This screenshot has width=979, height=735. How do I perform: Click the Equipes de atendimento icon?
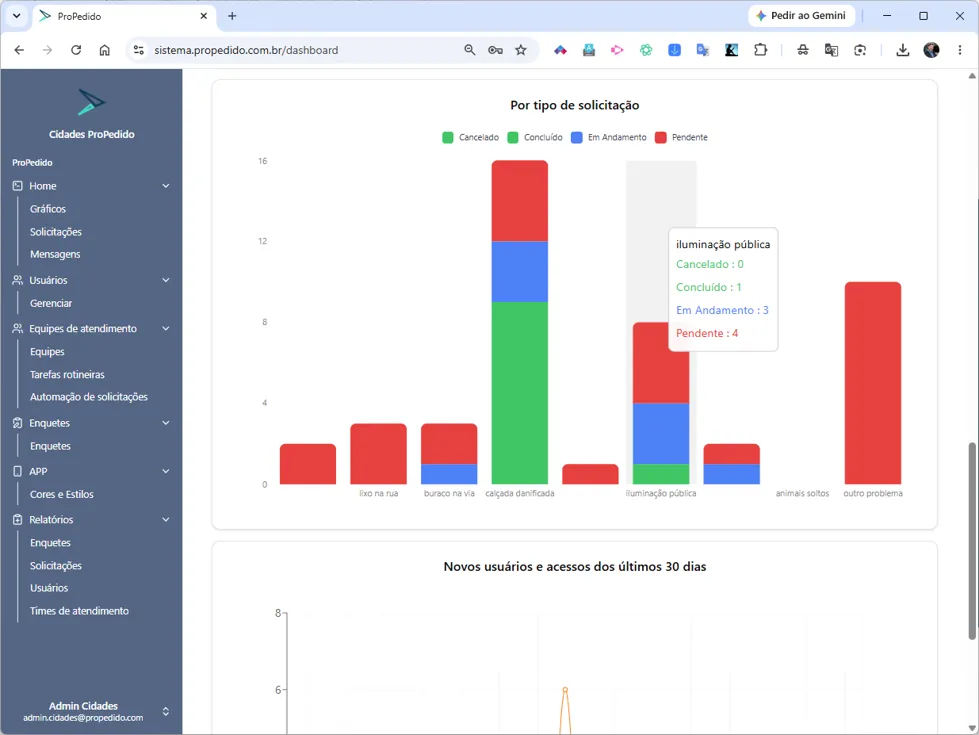pyautogui.click(x=17, y=328)
